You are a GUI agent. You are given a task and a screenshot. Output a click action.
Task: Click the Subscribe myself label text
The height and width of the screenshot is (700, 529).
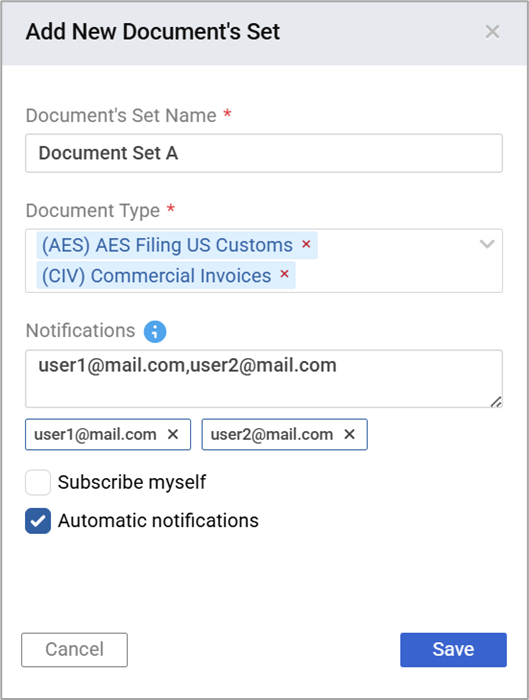pos(132,482)
